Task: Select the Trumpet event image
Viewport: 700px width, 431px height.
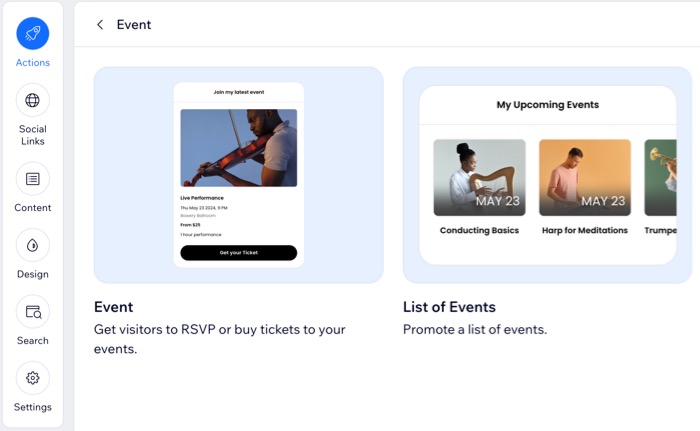Action: pyautogui.click(x=661, y=177)
